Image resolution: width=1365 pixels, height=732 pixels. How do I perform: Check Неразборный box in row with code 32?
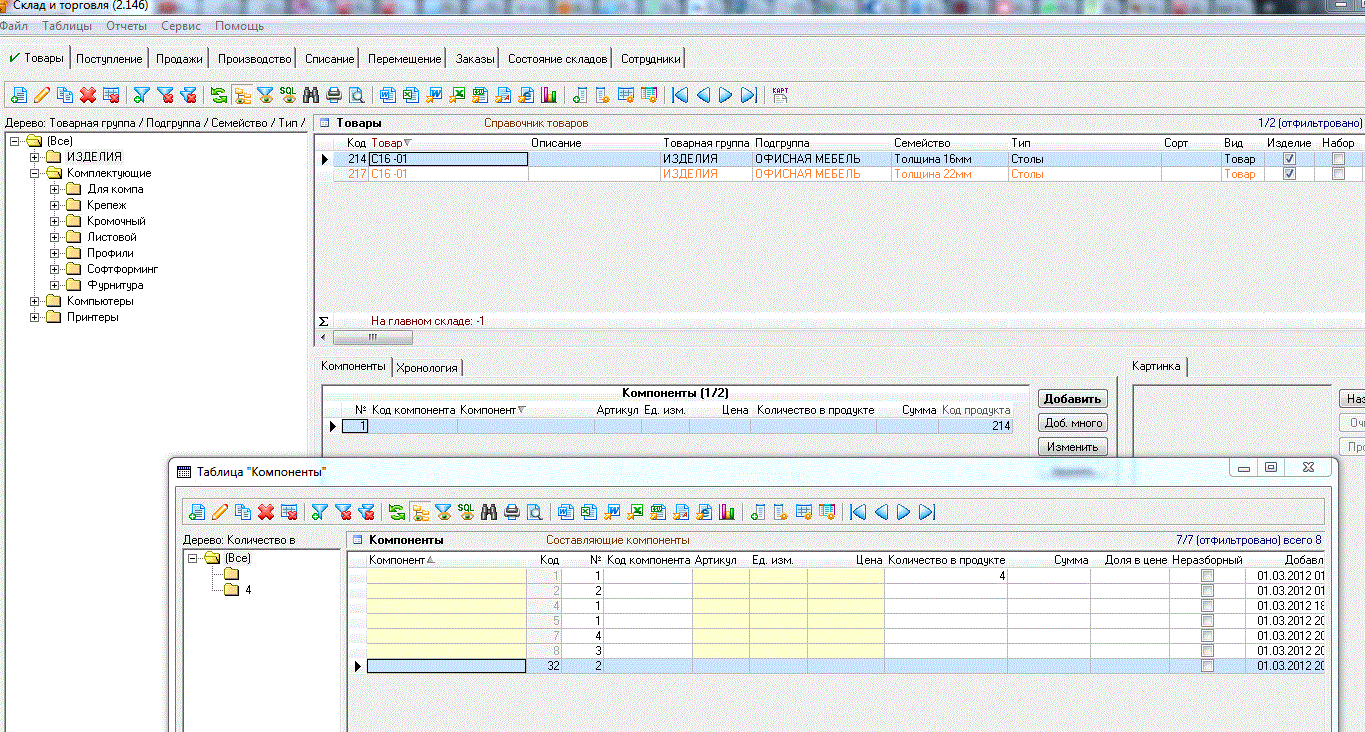click(1207, 666)
